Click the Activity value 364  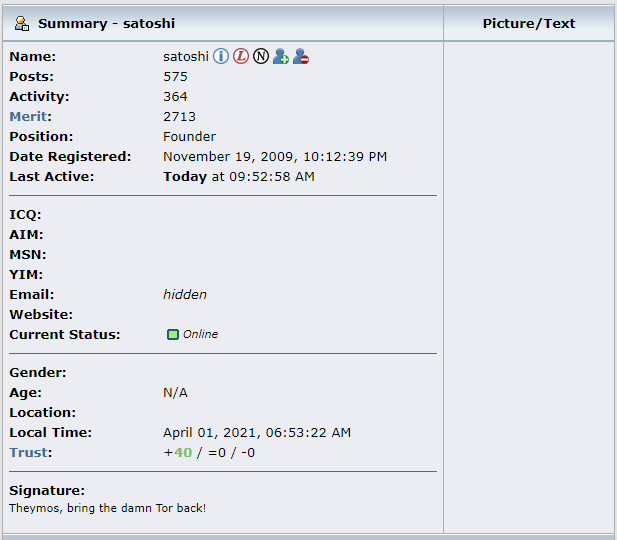tap(175, 96)
